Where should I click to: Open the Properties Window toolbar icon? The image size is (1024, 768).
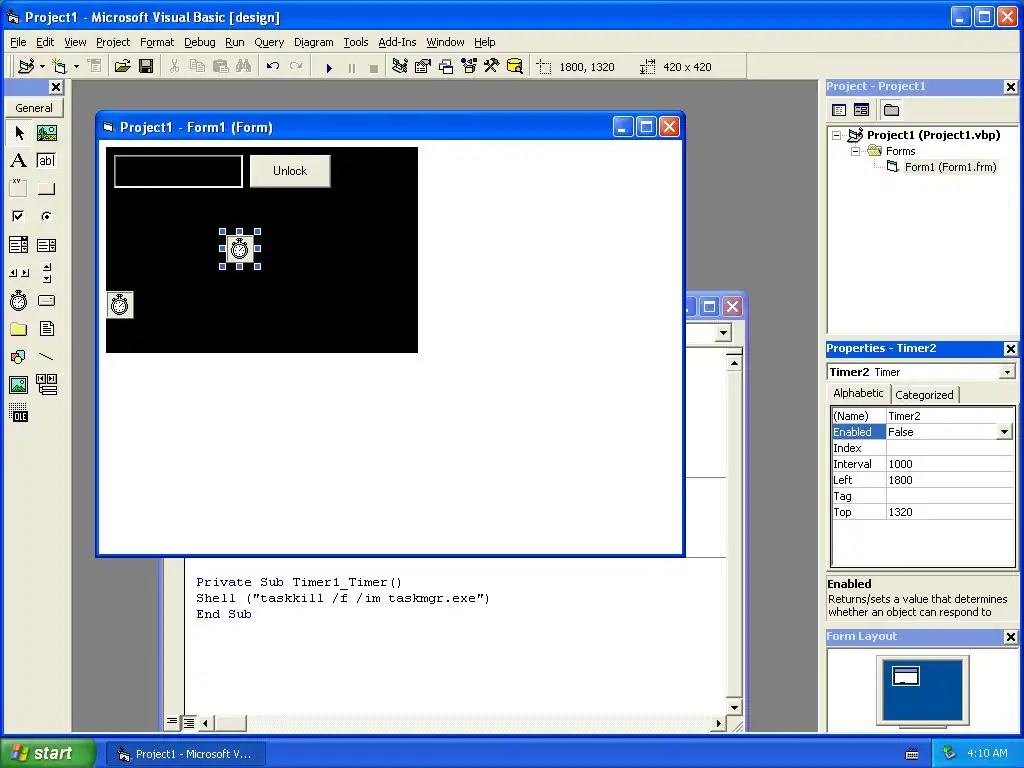tap(423, 67)
